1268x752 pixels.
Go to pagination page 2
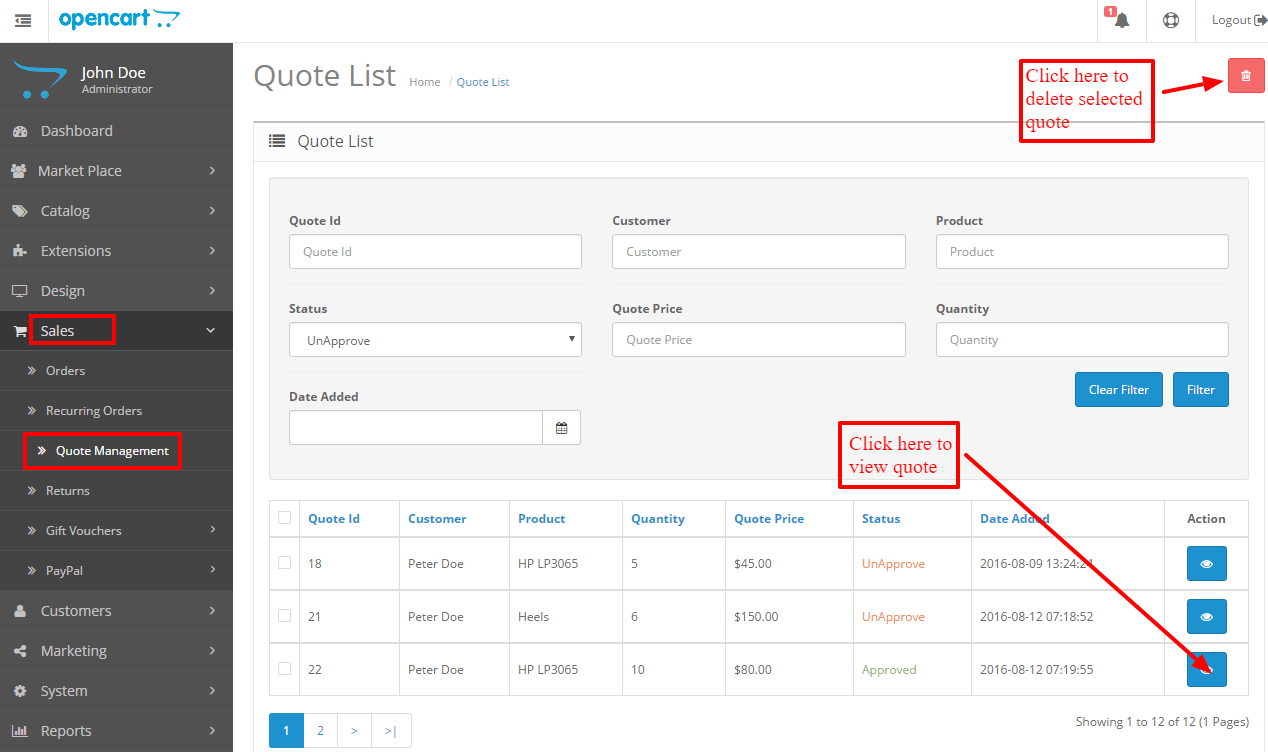click(x=320, y=730)
